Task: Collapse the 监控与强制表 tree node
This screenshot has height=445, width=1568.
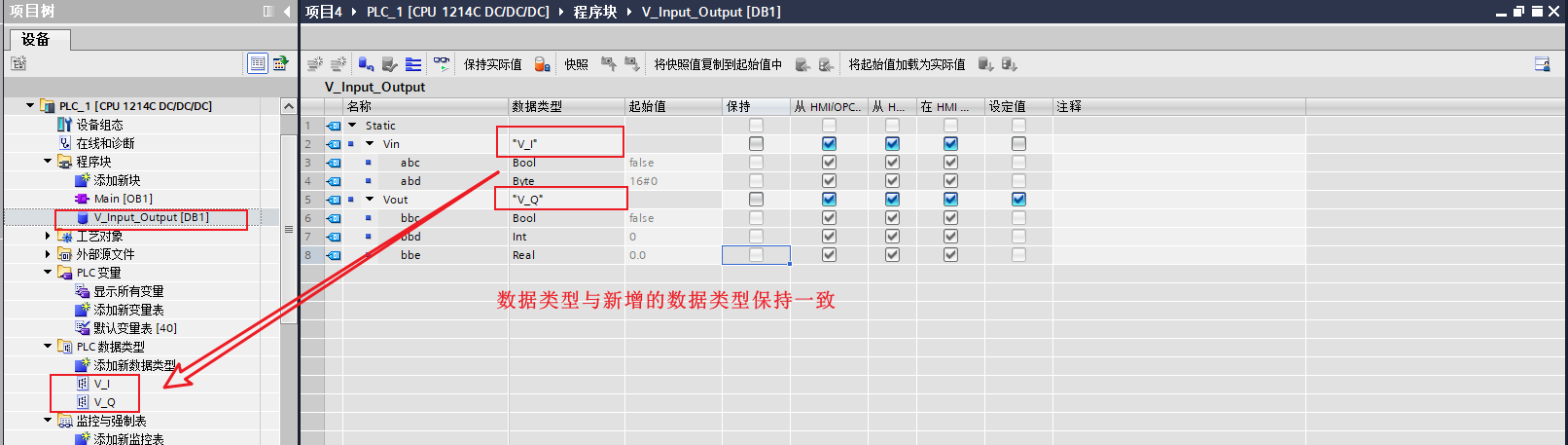Action: 47,421
